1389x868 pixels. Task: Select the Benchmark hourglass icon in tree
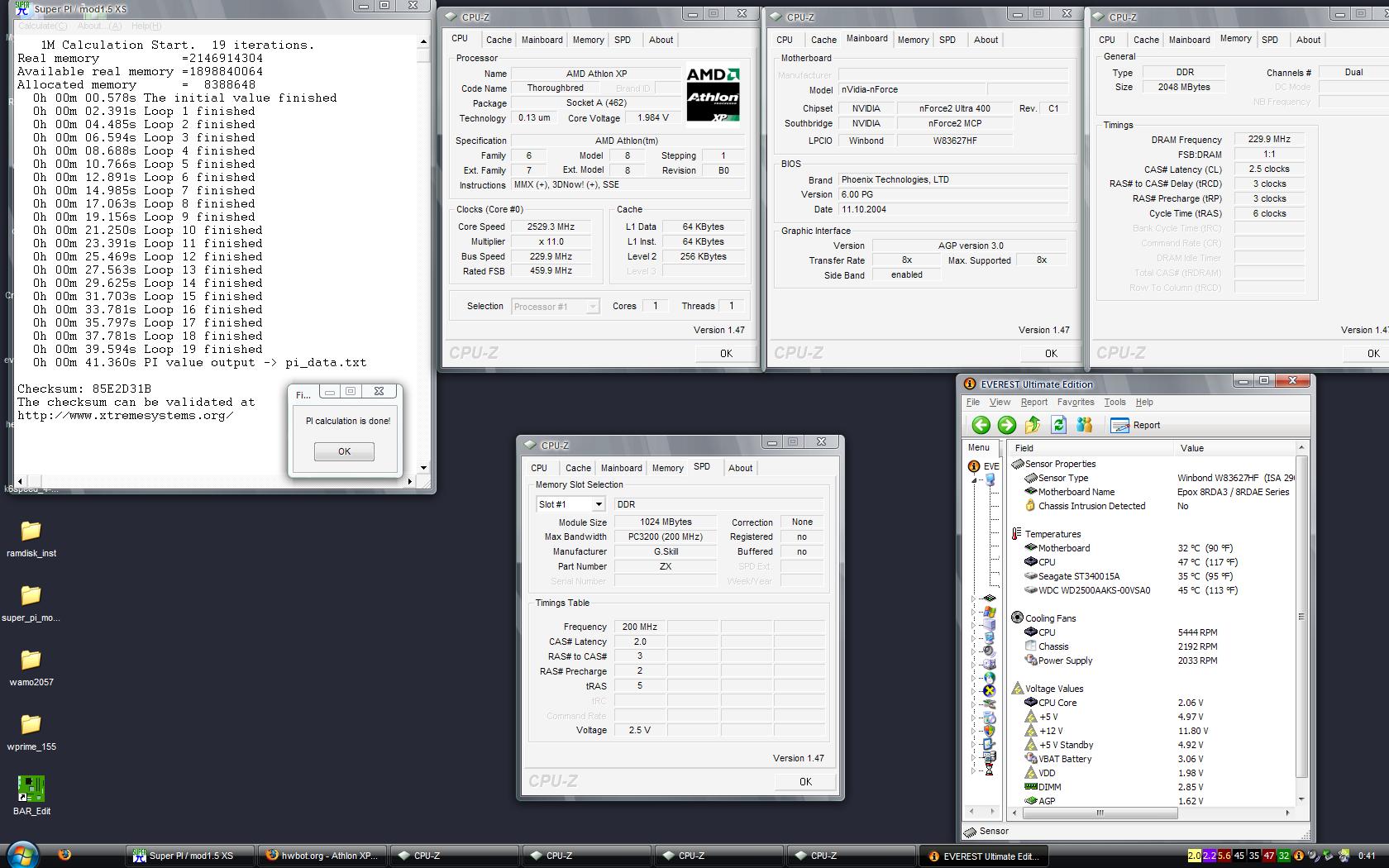click(989, 770)
